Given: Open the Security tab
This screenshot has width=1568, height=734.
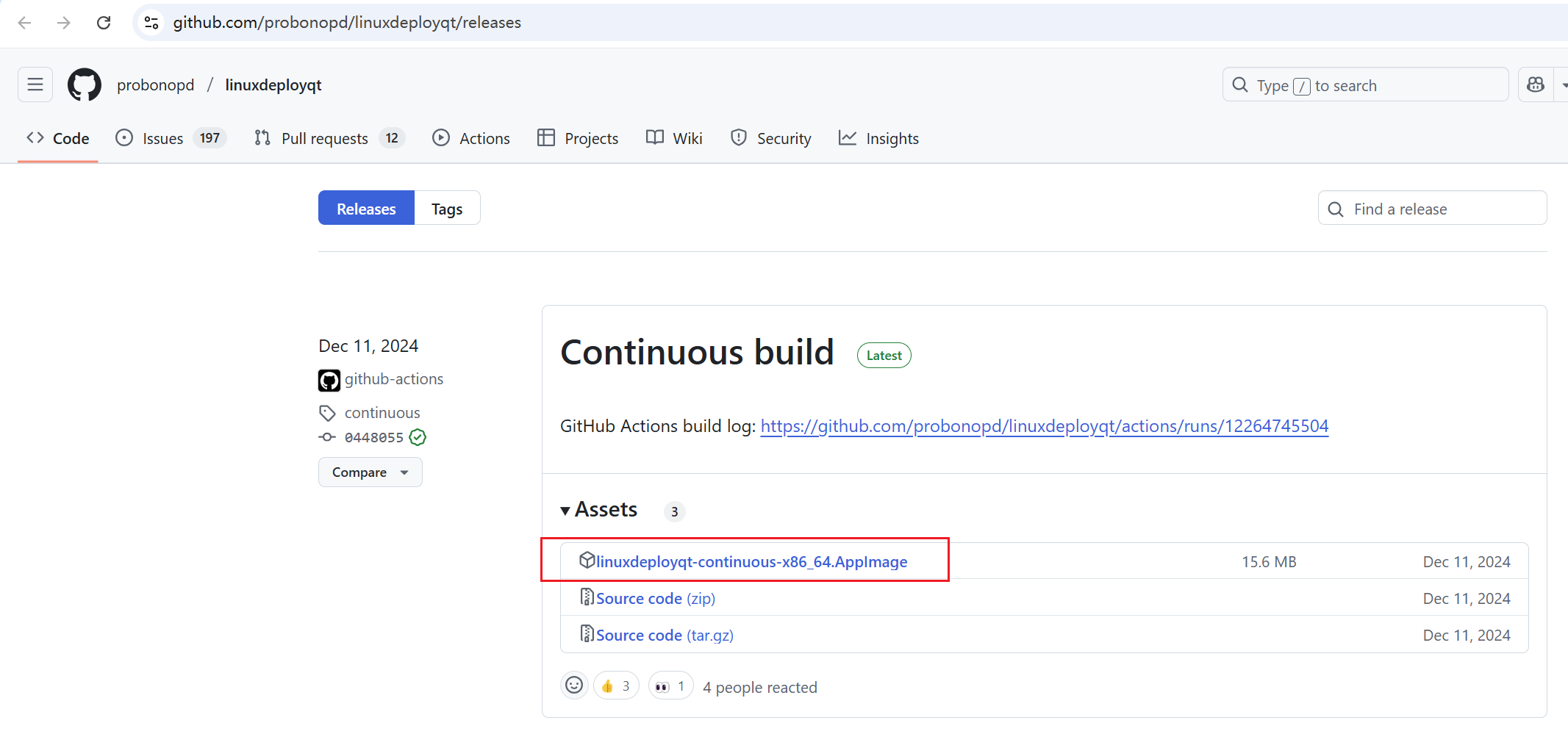Looking at the screenshot, I should pos(771,138).
